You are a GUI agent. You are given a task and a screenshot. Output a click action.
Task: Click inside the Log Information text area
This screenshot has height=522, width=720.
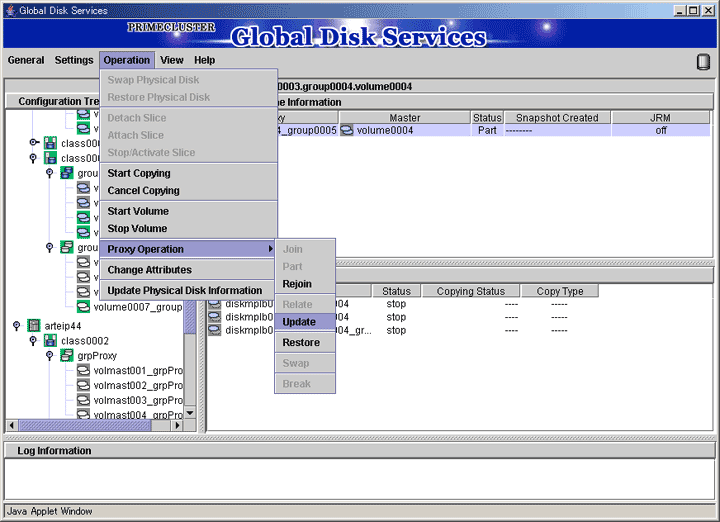pyautogui.click(x=360, y=478)
